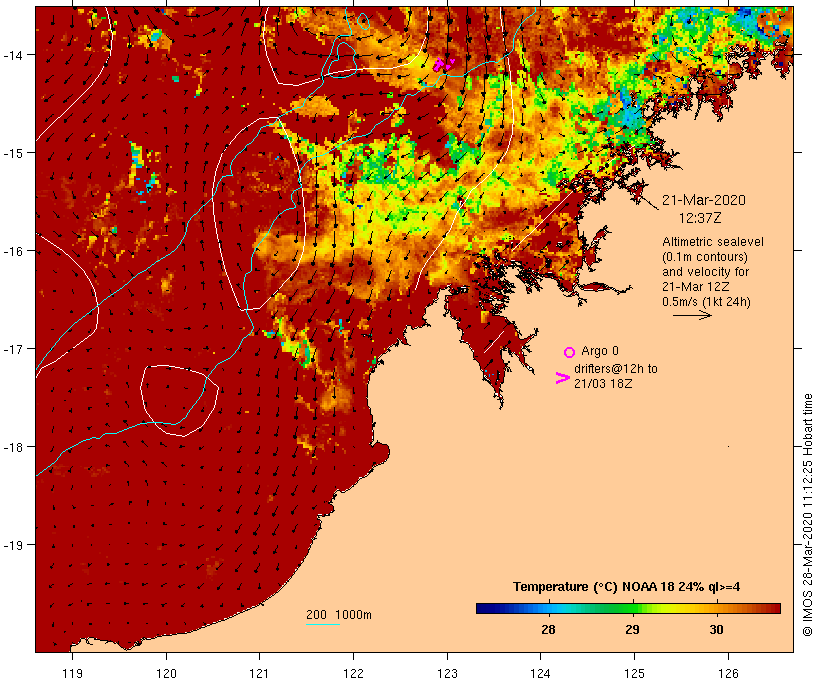Click the '0.5m/s (1kt 24h)' label
The image size is (820, 680).
coord(706,302)
